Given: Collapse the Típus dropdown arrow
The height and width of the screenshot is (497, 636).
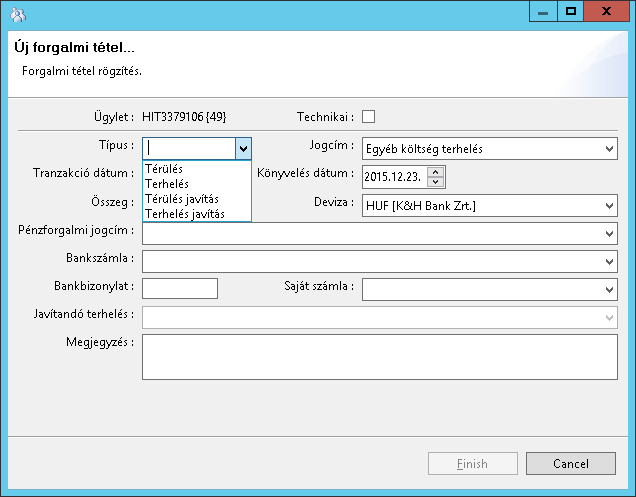Looking at the screenshot, I should [x=242, y=149].
